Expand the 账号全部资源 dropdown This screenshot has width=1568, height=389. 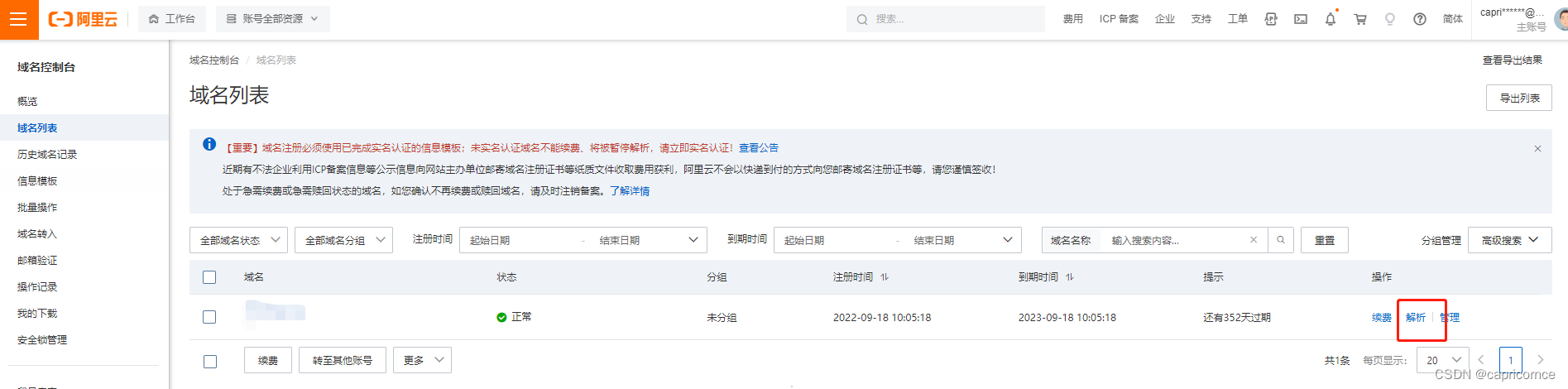tap(273, 19)
